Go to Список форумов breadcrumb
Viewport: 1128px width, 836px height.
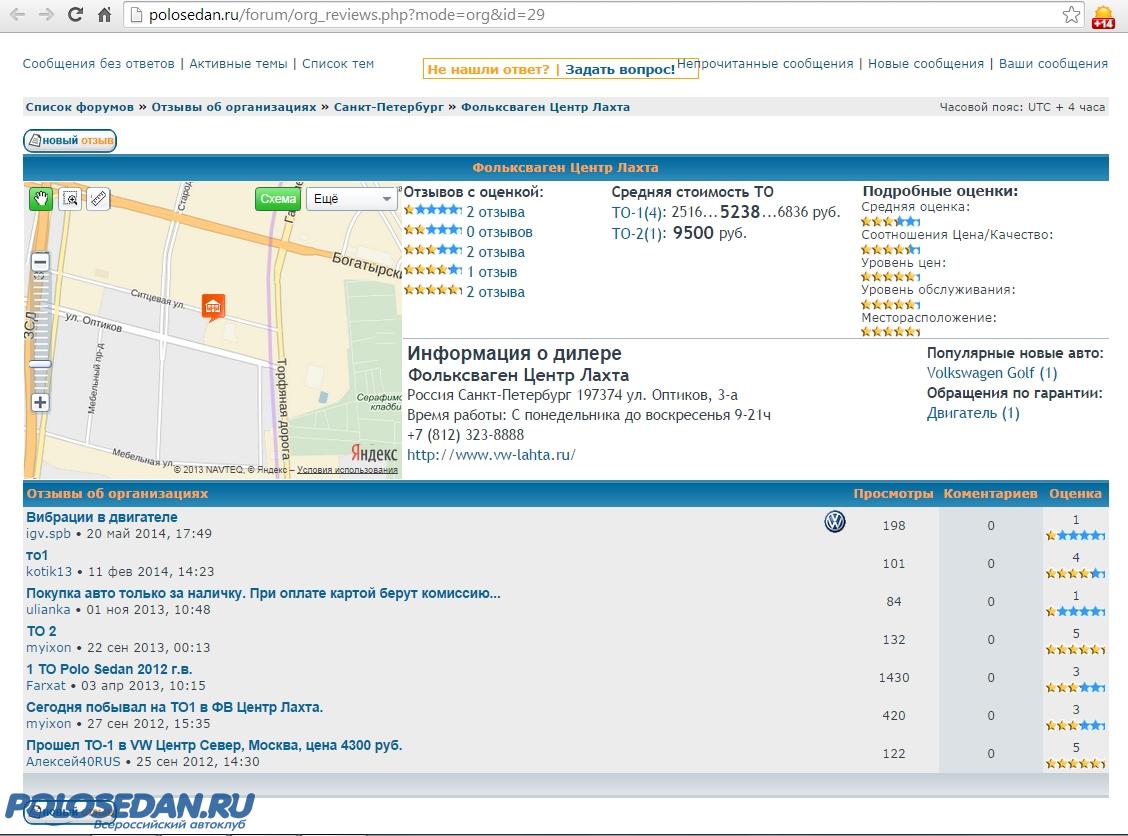[x=80, y=106]
